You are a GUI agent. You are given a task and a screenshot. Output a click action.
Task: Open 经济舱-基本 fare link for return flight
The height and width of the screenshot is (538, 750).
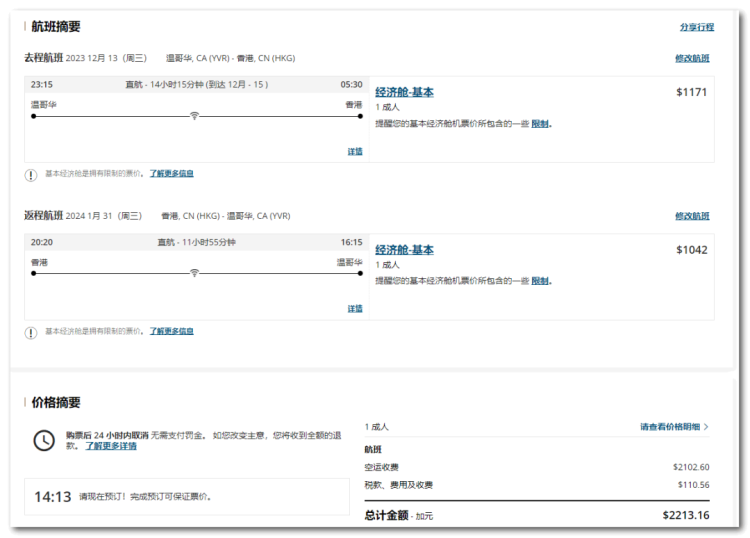point(404,250)
